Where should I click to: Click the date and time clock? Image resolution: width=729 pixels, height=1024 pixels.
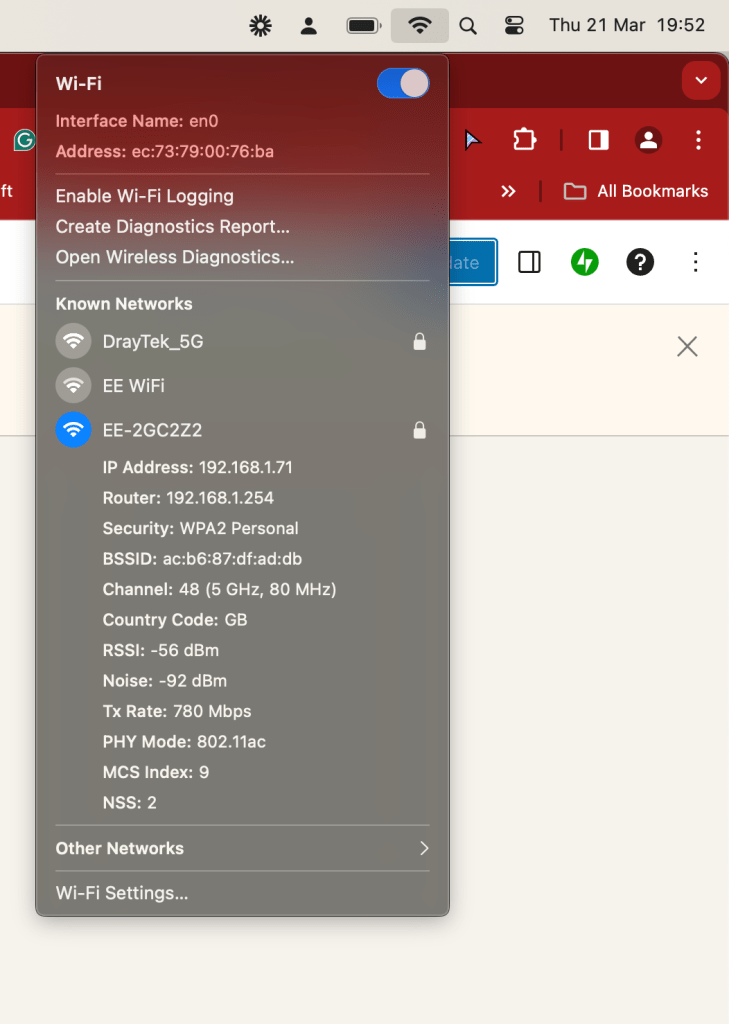(x=626, y=25)
